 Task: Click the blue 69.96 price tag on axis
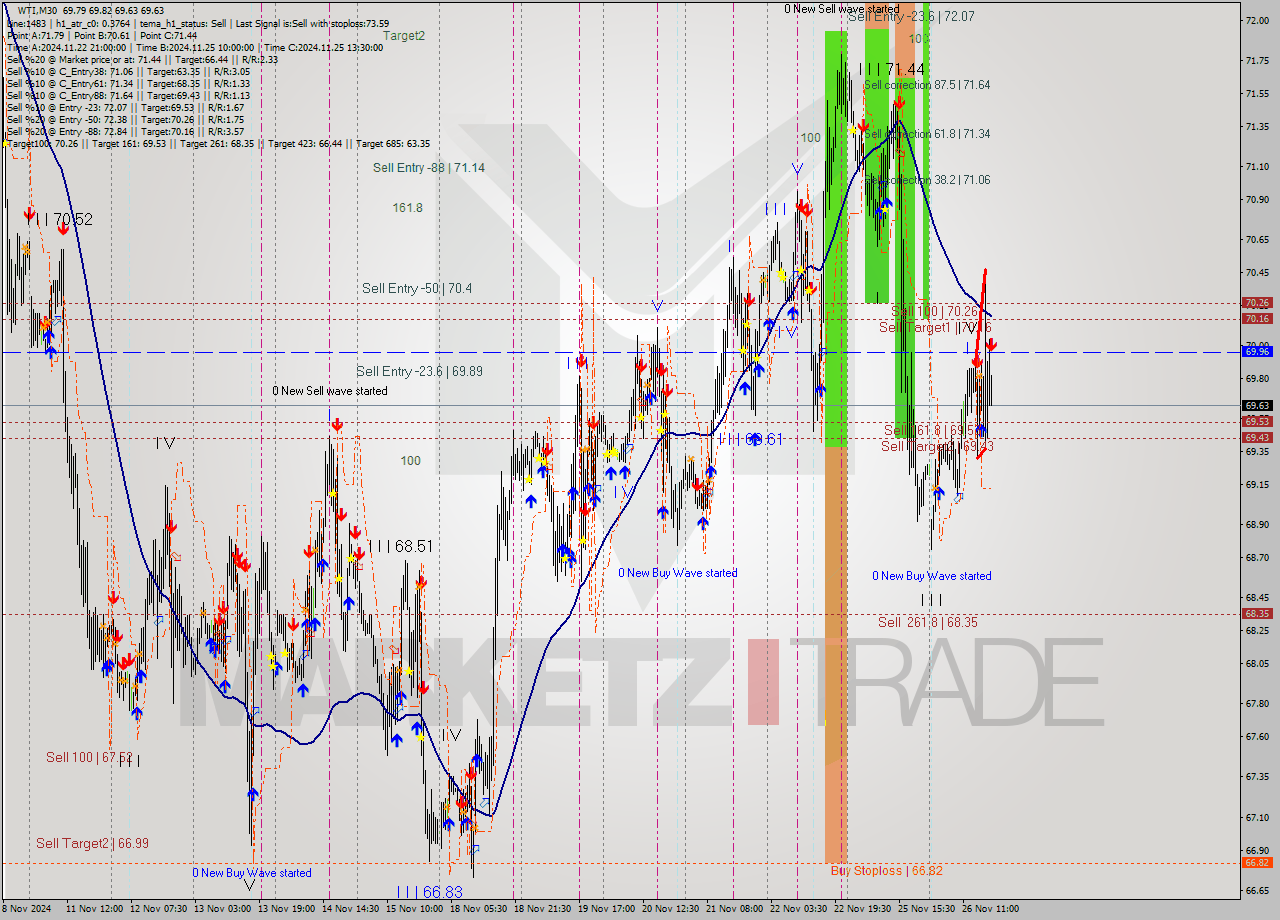click(1257, 351)
